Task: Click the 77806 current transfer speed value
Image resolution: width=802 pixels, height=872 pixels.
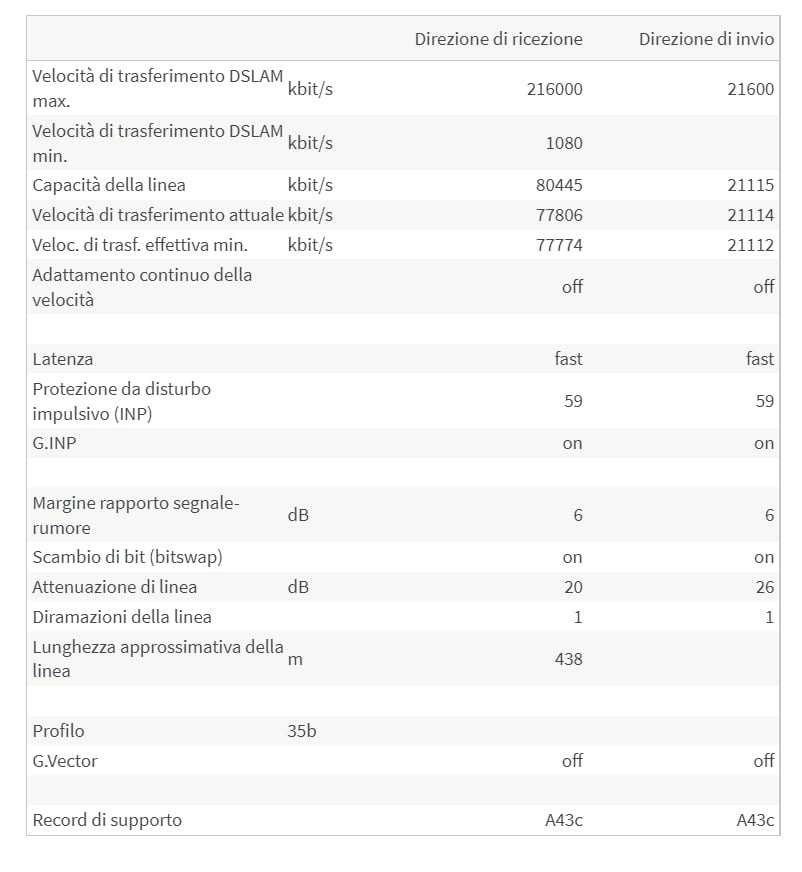Action: [559, 215]
